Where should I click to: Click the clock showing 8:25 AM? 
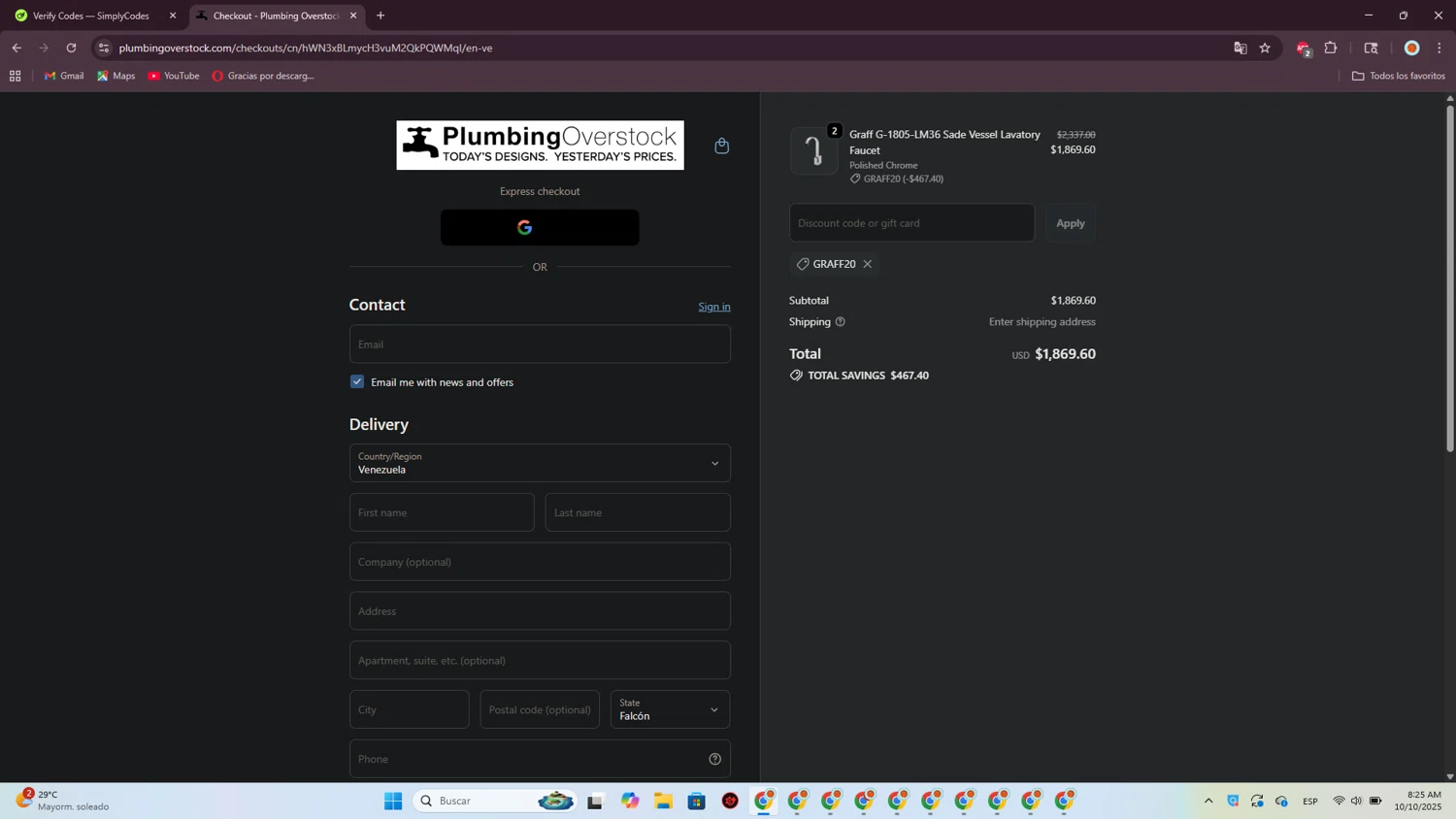(x=1418, y=801)
